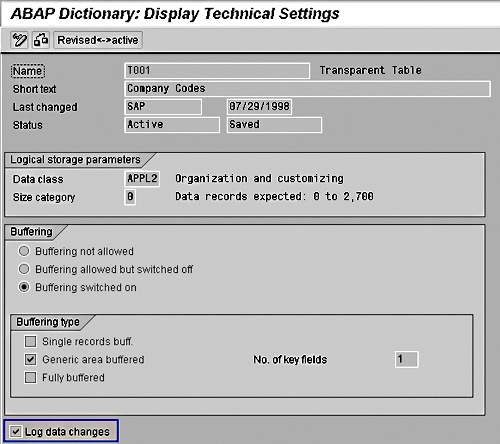Click the date field 07/29/1998
Viewport: 500px width, 444px height.
[259, 107]
